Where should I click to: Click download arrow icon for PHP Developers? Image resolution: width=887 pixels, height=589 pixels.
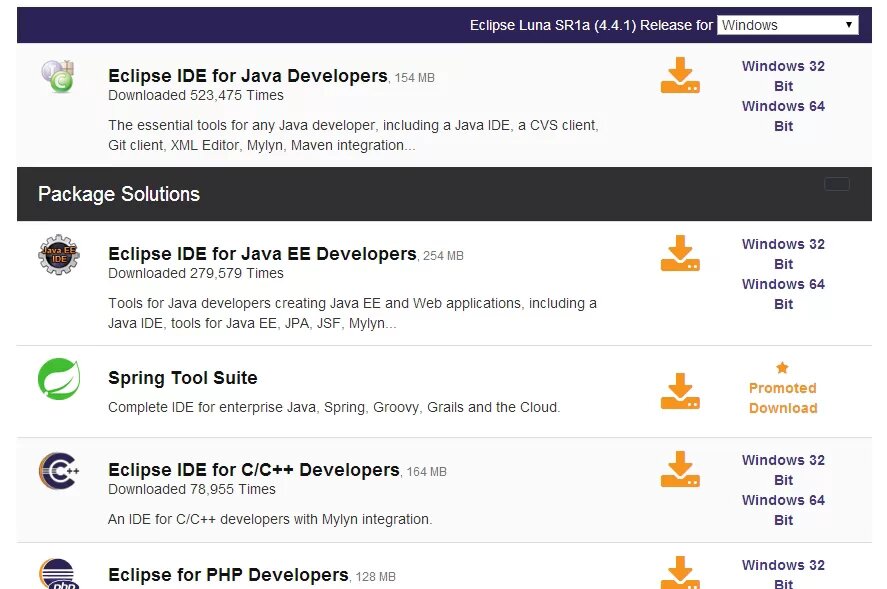point(680,572)
